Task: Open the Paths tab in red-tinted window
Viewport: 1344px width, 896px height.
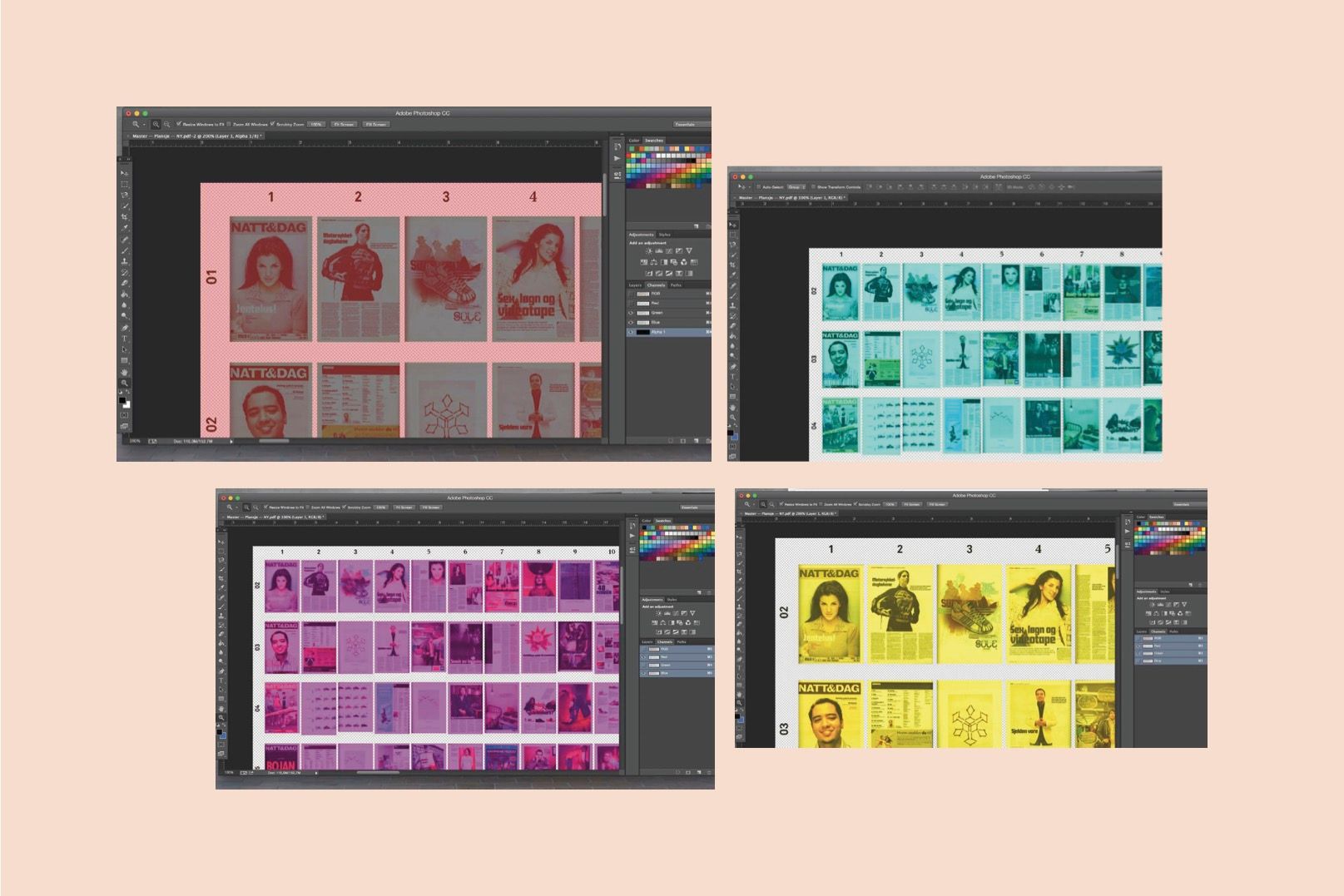Action: (676, 285)
